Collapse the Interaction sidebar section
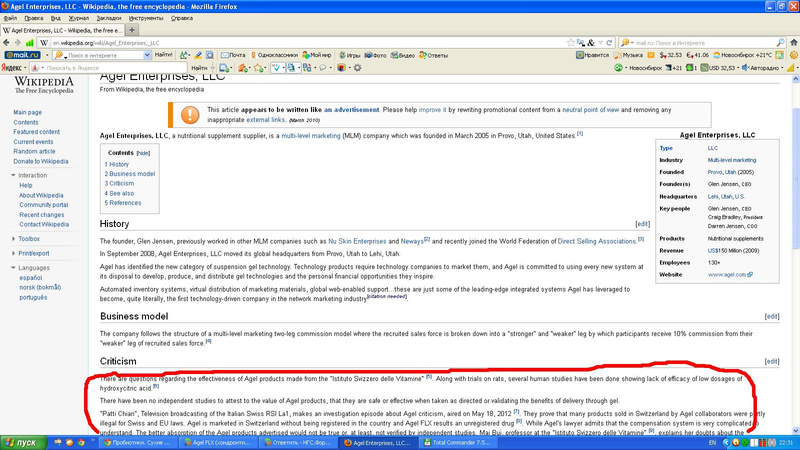This screenshot has height=450, width=800. [x=14, y=176]
